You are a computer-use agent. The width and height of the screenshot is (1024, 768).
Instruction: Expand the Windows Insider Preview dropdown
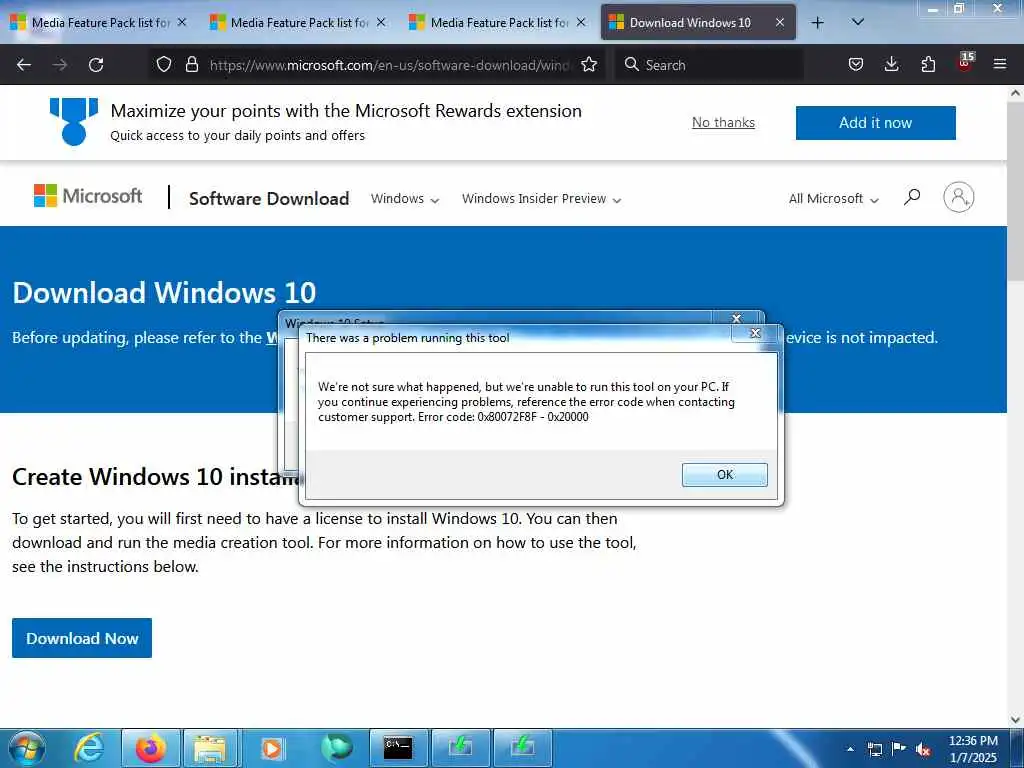[x=541, y=199]
